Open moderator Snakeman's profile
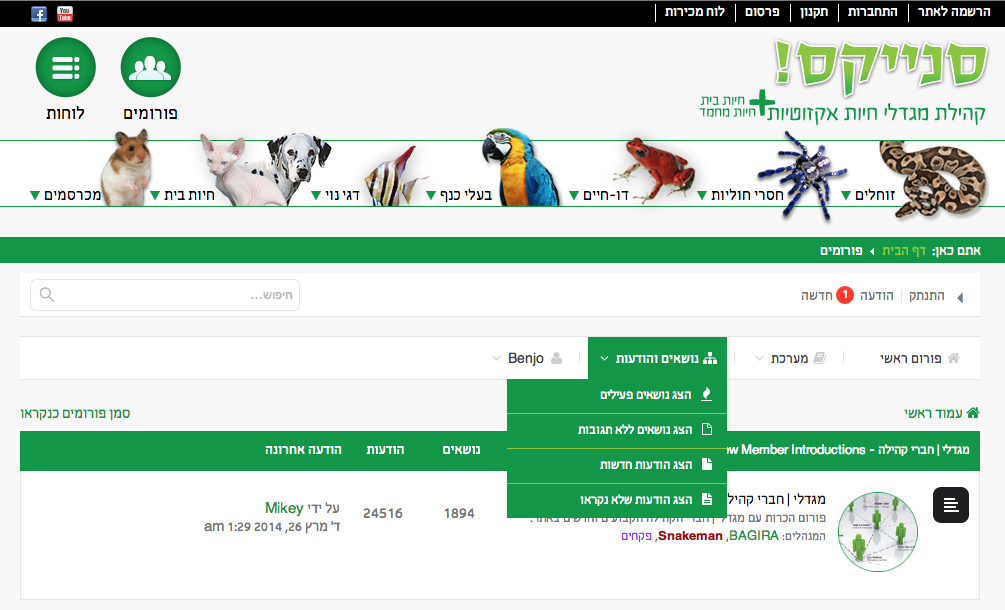The image size is (1005, 610). click(x=690, y=536)
